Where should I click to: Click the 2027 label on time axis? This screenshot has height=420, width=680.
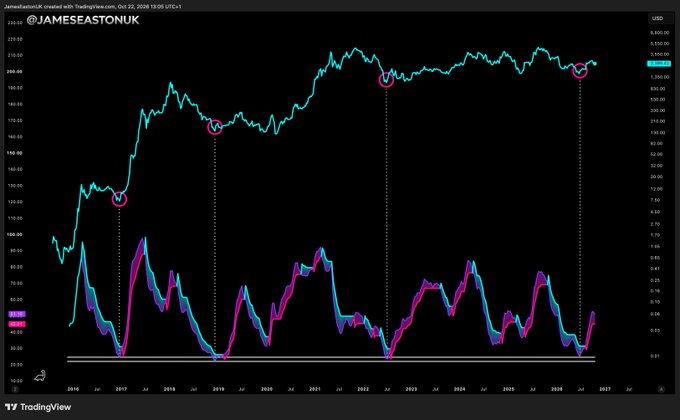click(605, 389)
